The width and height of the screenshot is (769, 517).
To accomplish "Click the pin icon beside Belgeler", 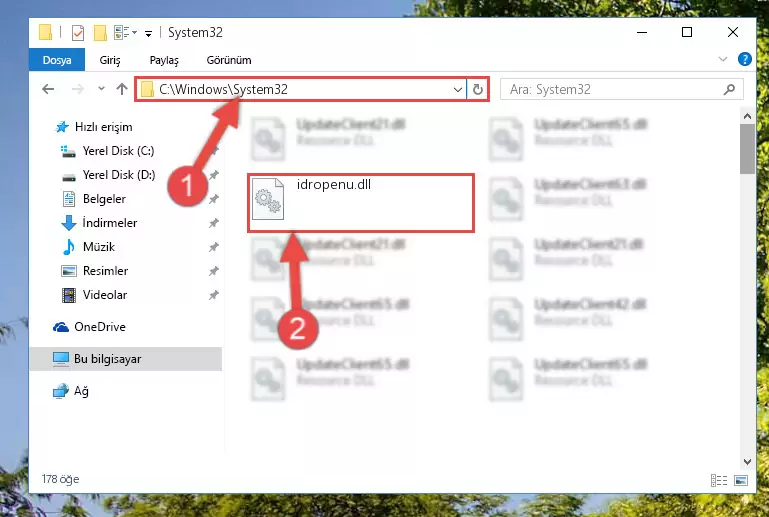I will pyautogui.click(x=213, y=199).
